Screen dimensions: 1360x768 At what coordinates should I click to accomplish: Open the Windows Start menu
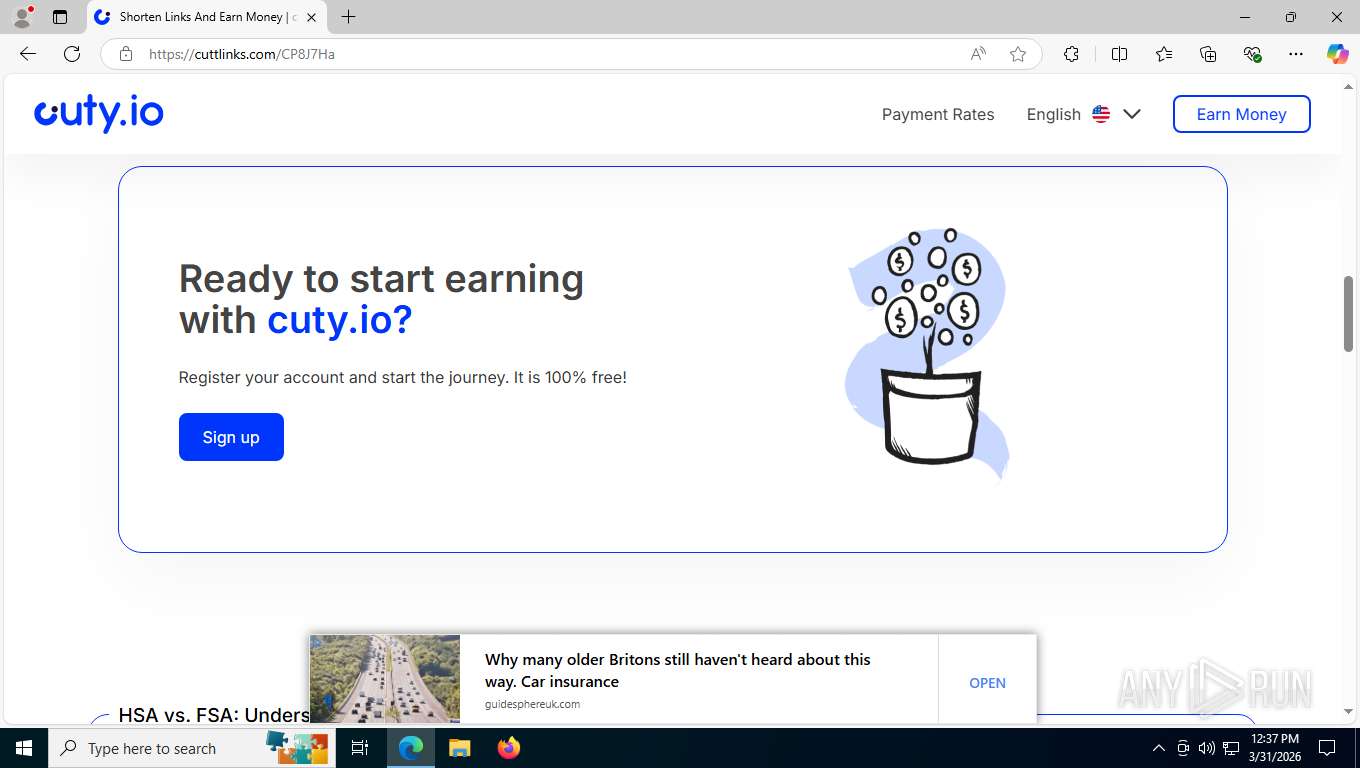pos(24,748)
